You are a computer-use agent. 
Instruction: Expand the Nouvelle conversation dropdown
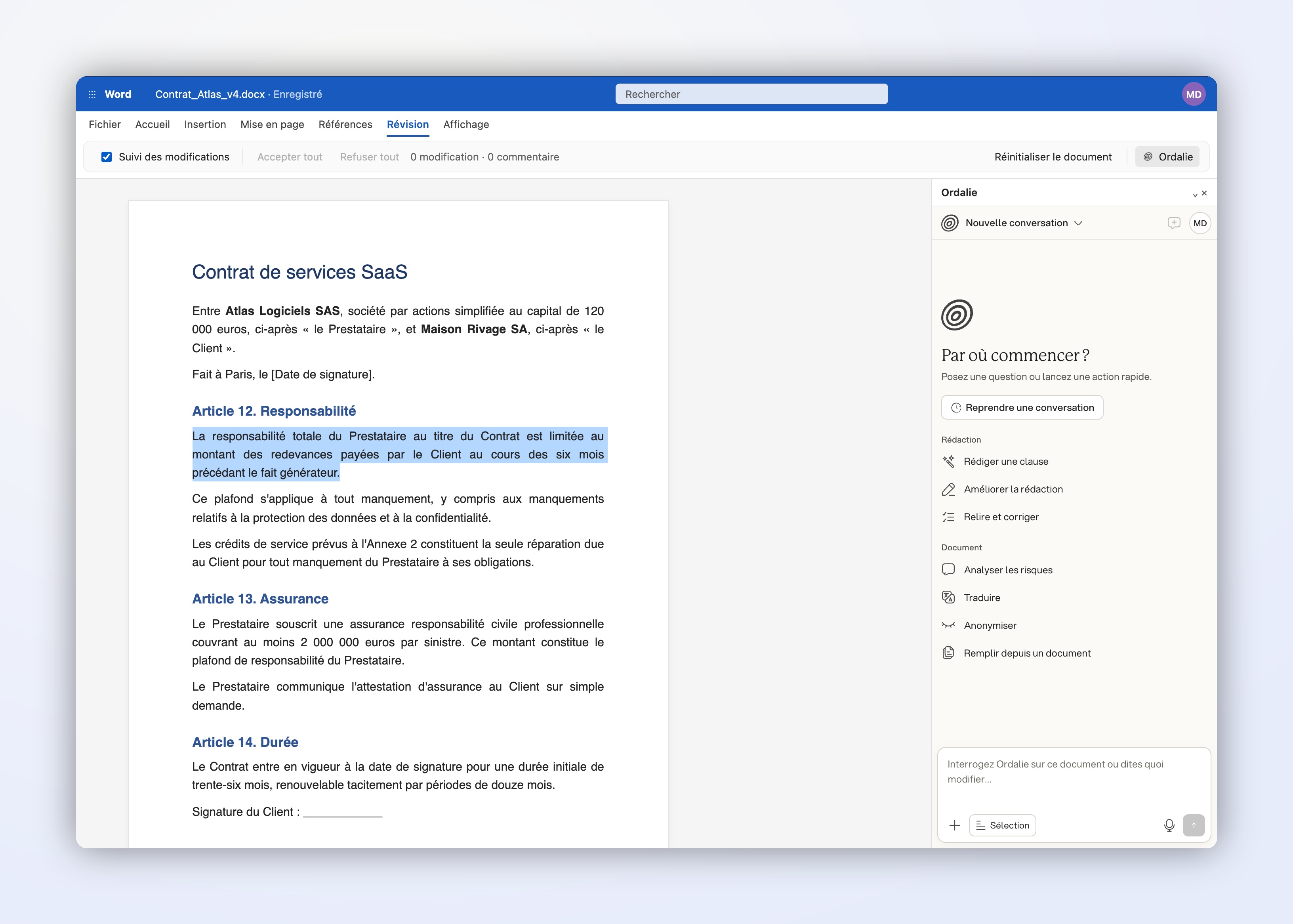click(1078, 223)
